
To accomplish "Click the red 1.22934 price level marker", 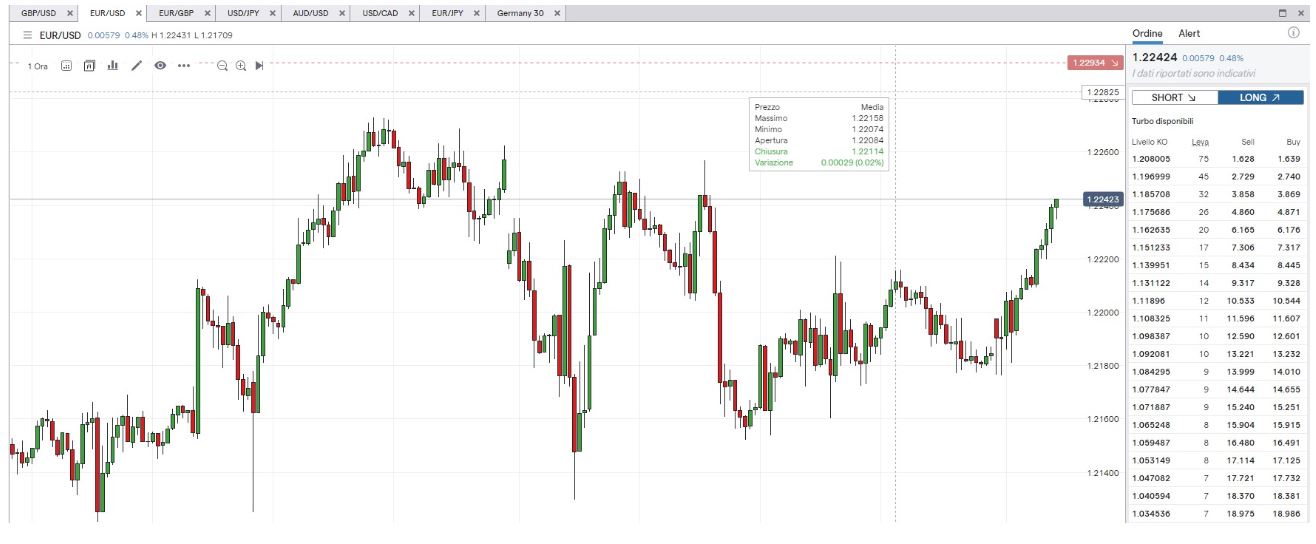I will (x=1096, y=62).
